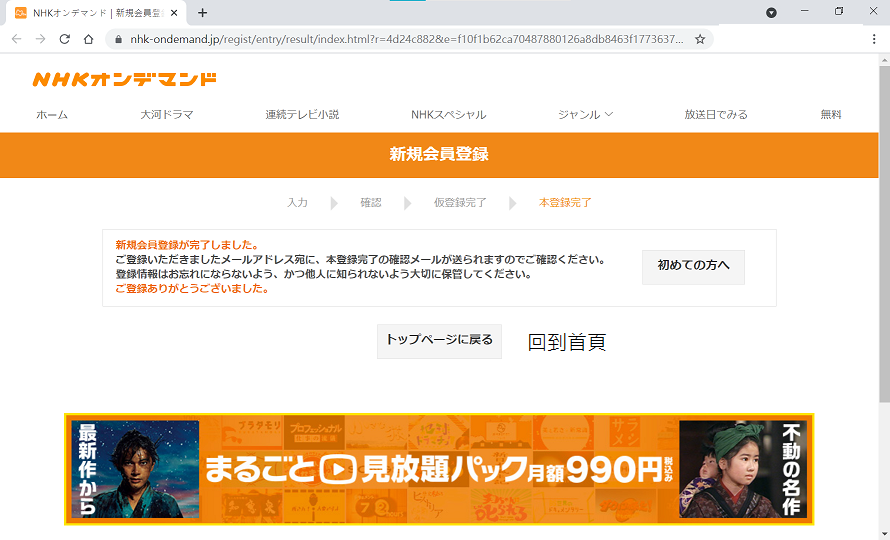Viewport: 890px width, 540px height.
Task: Bookmark this page with the star icon
Action: pos(700,39)
